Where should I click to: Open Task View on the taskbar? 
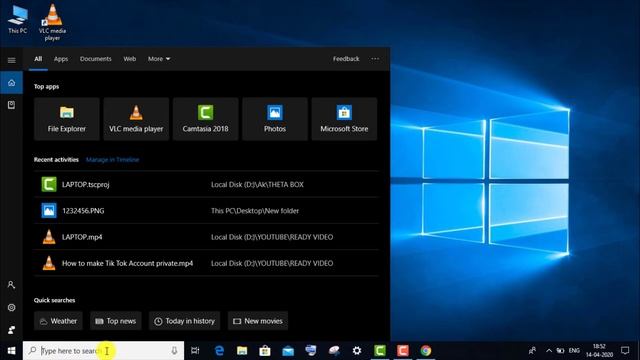tap(195, 351)
